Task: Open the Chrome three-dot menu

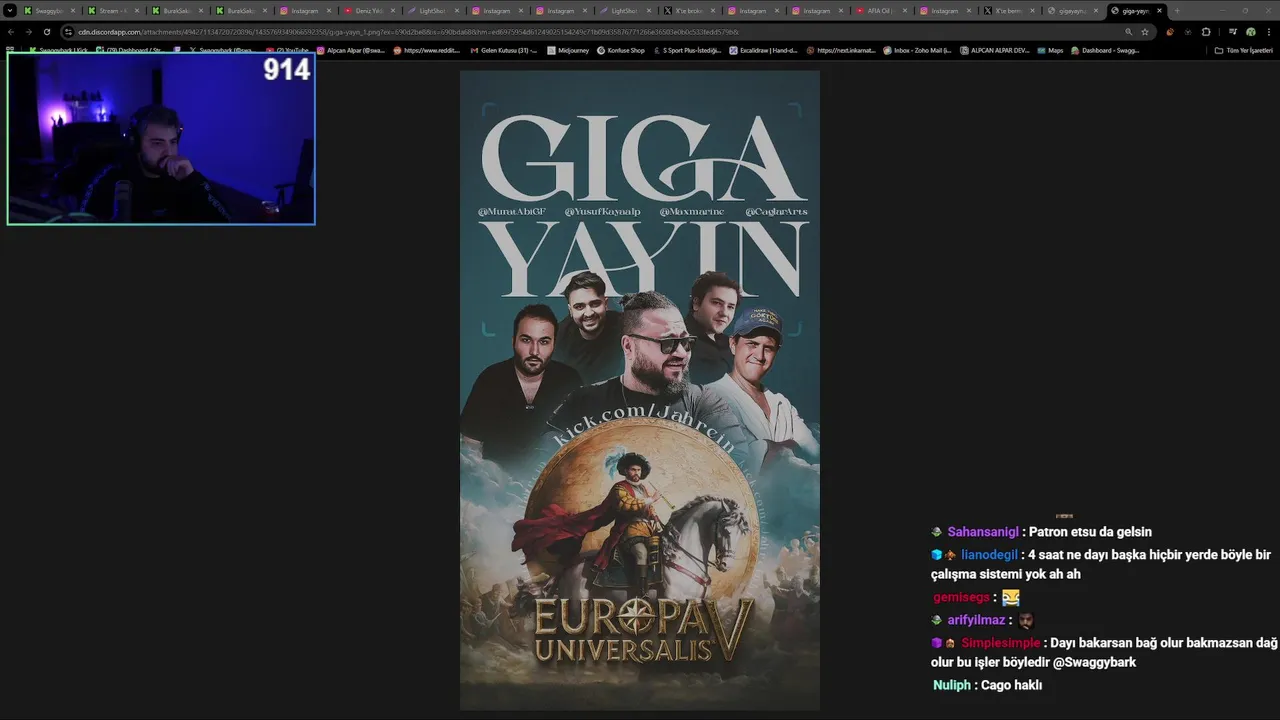Action: click(1268, 31)
